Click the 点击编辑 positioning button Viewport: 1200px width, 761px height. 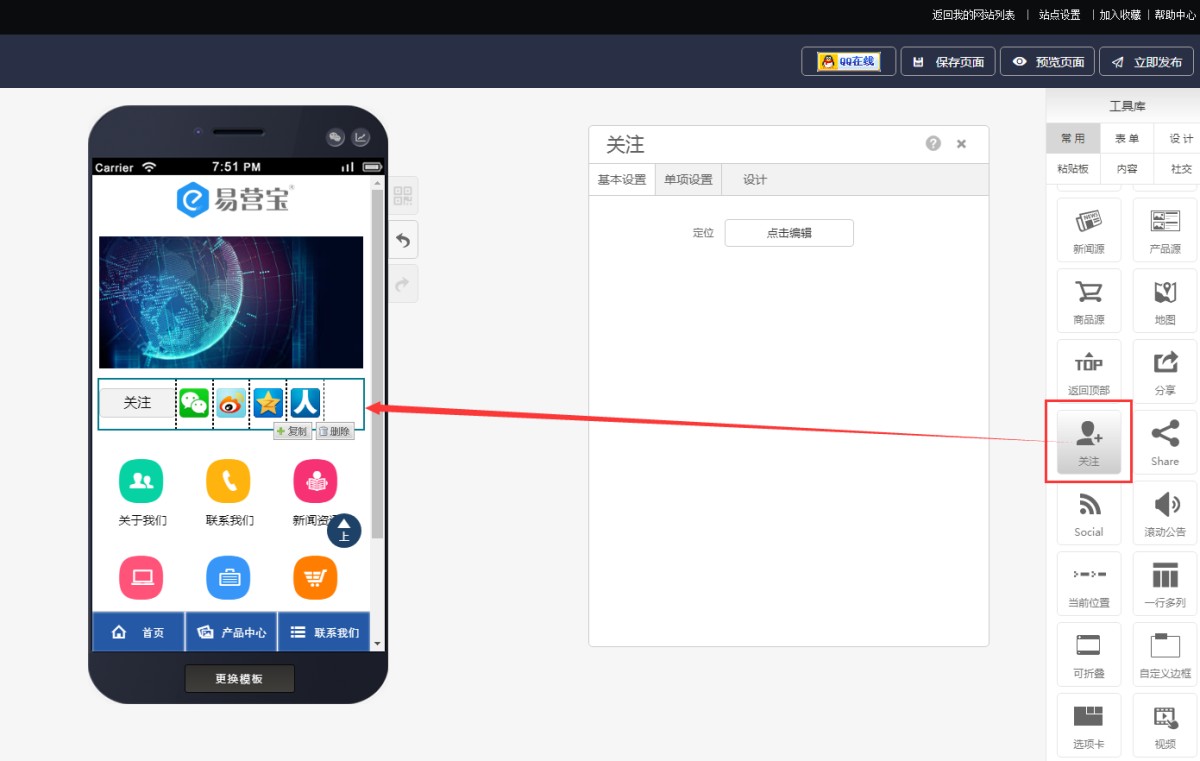pyautogui.click(x=789, y=233)
